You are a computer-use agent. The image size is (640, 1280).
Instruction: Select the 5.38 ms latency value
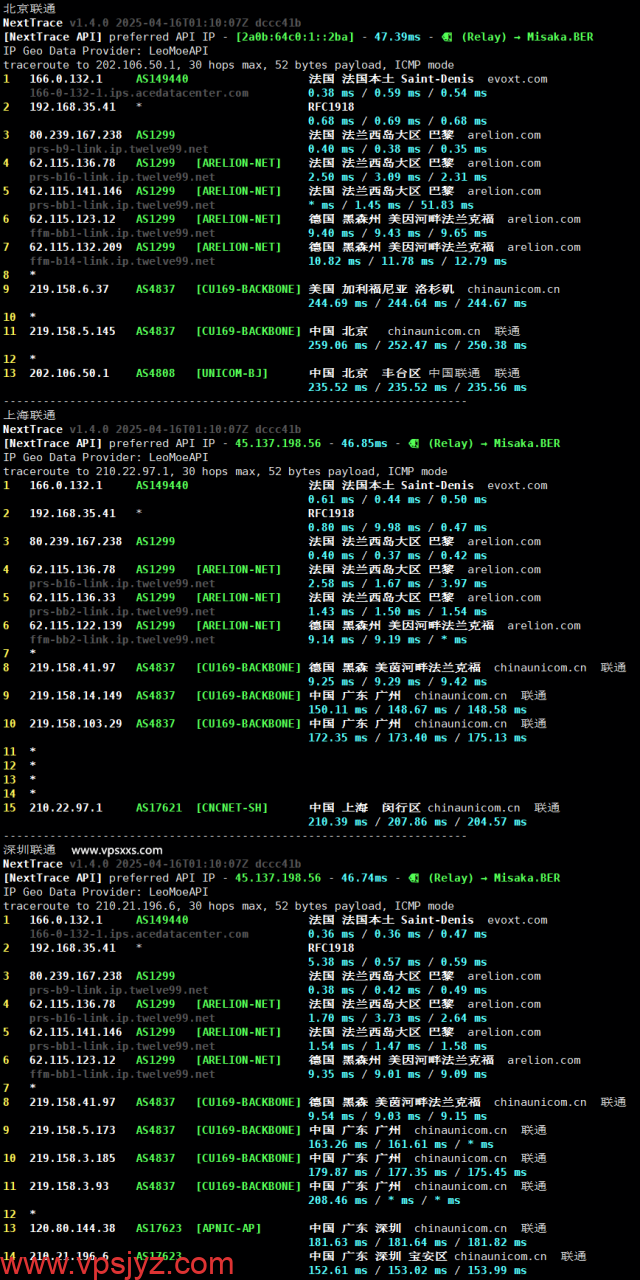click(328, 962)
